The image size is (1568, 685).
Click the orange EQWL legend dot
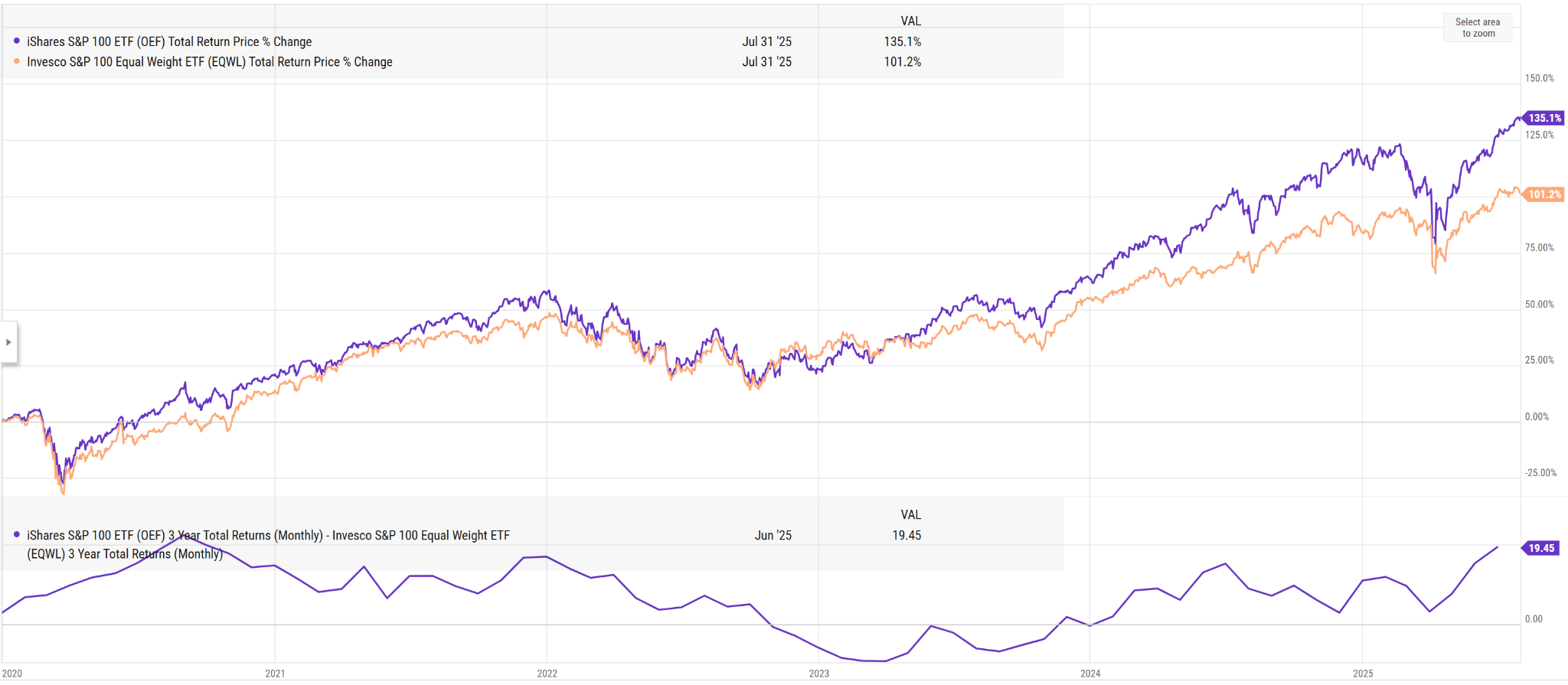pyautogui.click(x=17, y=61)
